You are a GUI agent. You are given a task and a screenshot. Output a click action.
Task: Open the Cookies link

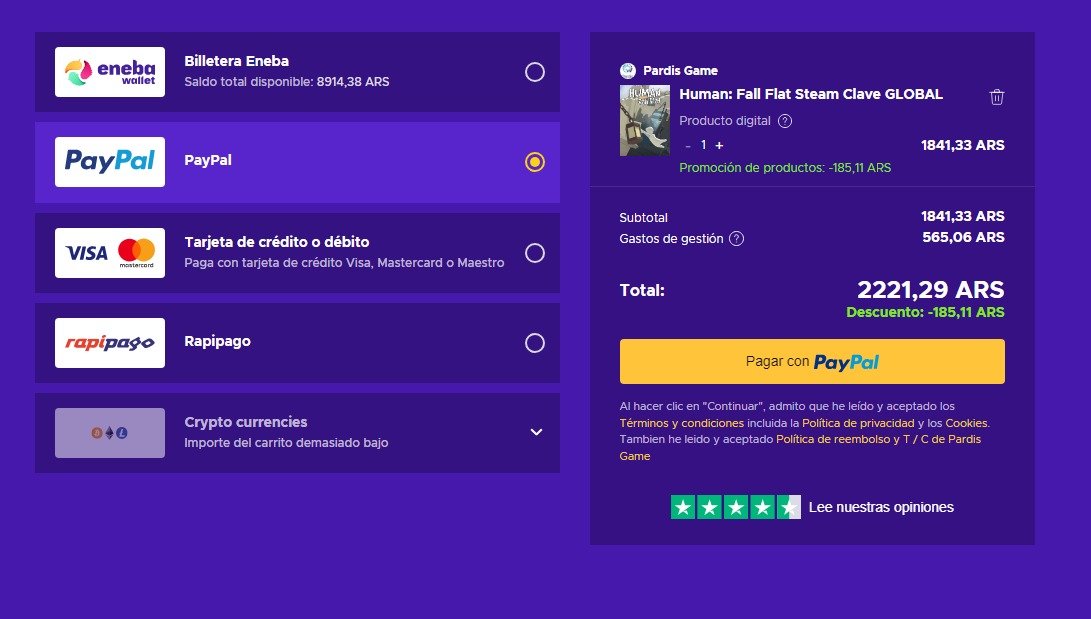[966, 423]
